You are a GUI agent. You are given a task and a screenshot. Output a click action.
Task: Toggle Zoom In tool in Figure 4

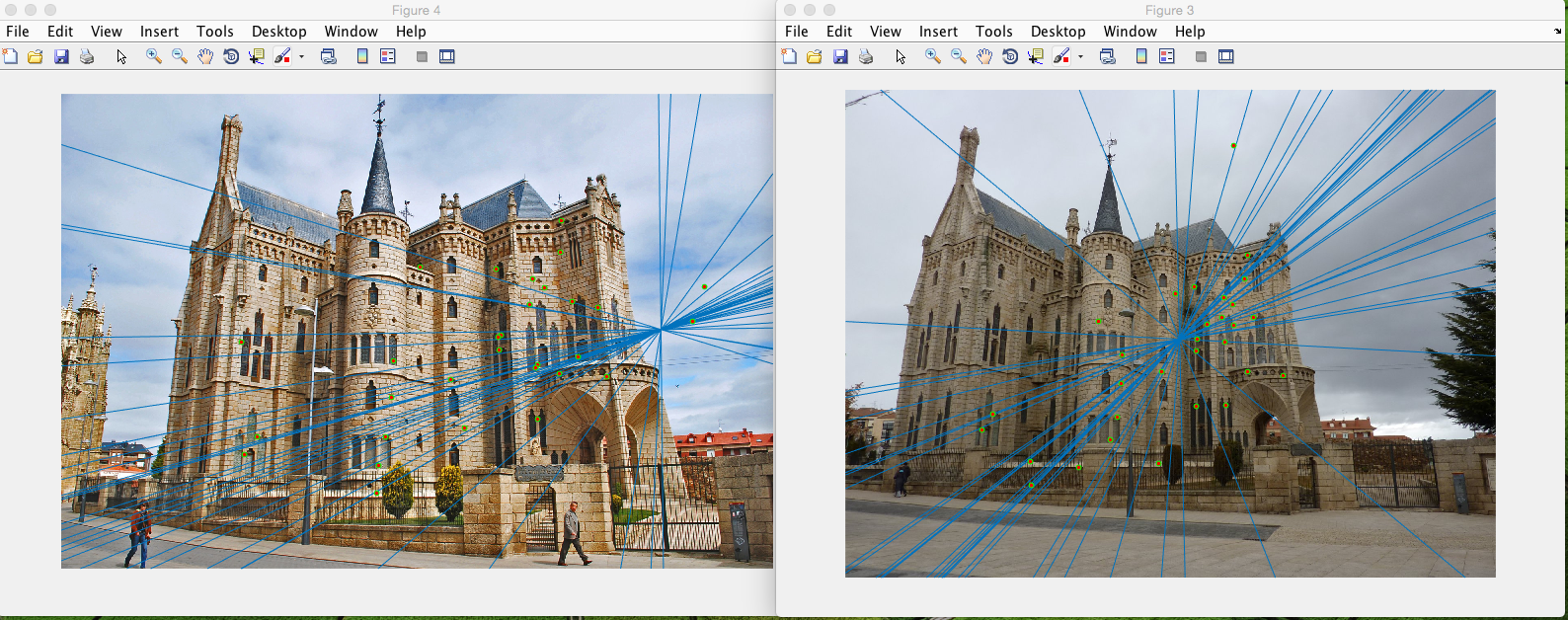(x=154, y=56)
